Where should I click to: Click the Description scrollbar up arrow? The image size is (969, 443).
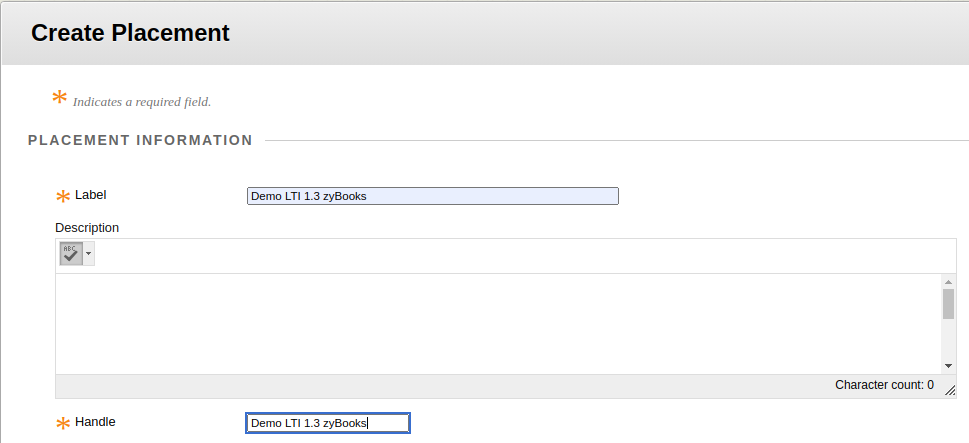[x=949, y=282]
